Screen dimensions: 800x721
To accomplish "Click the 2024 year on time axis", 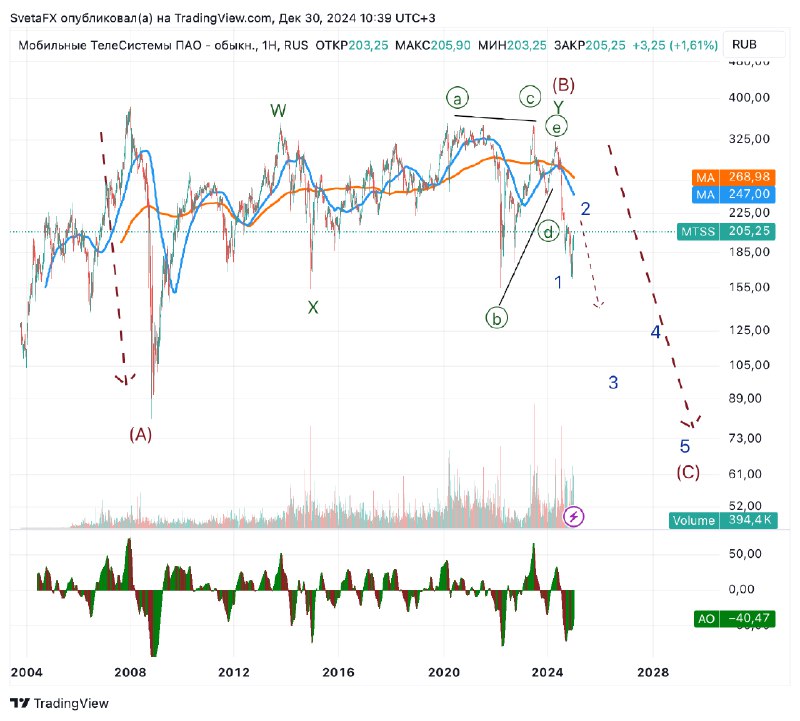I will [x=547, y=673].
